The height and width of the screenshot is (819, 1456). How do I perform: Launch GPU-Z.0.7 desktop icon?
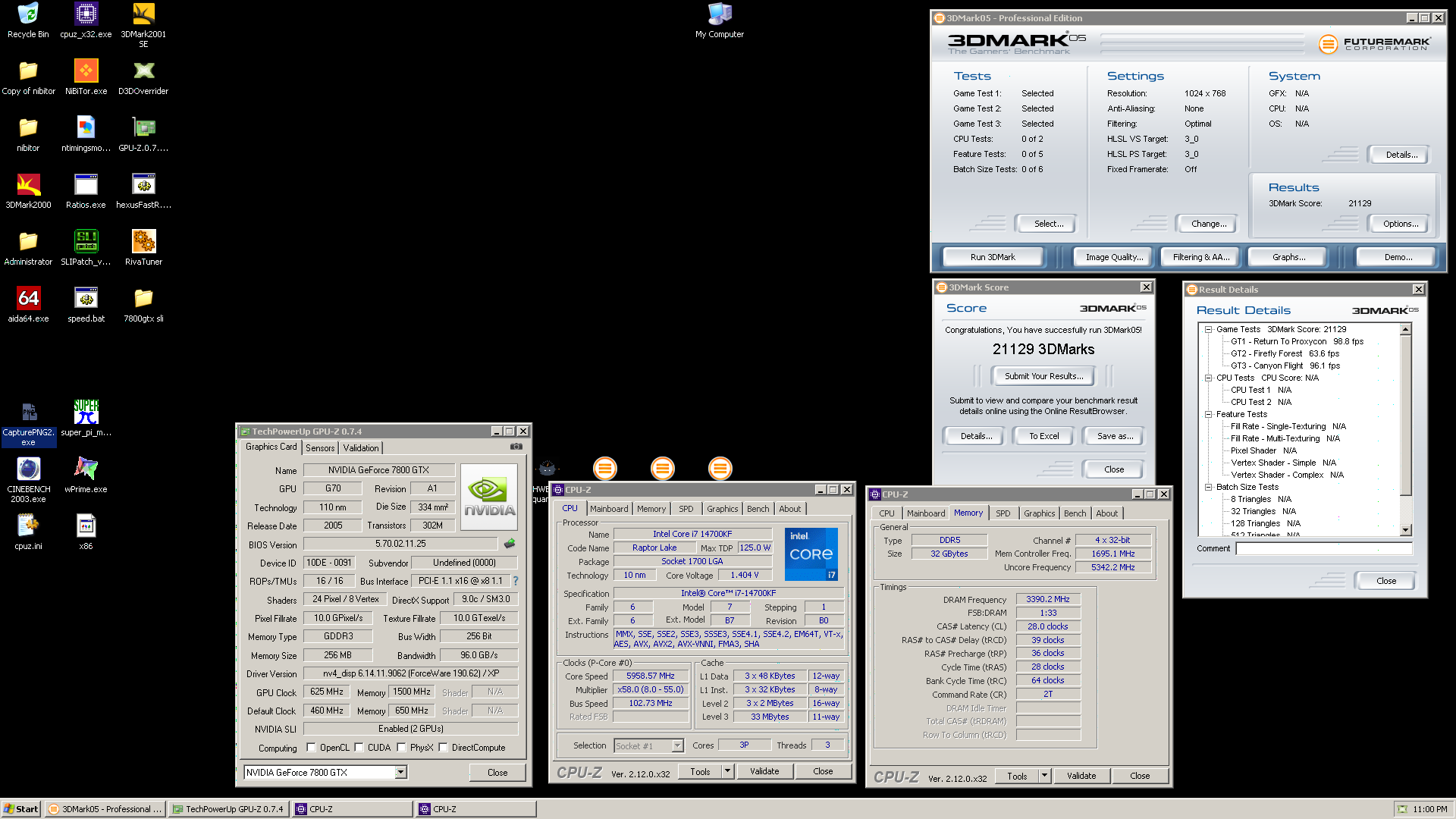coord(143,134)
